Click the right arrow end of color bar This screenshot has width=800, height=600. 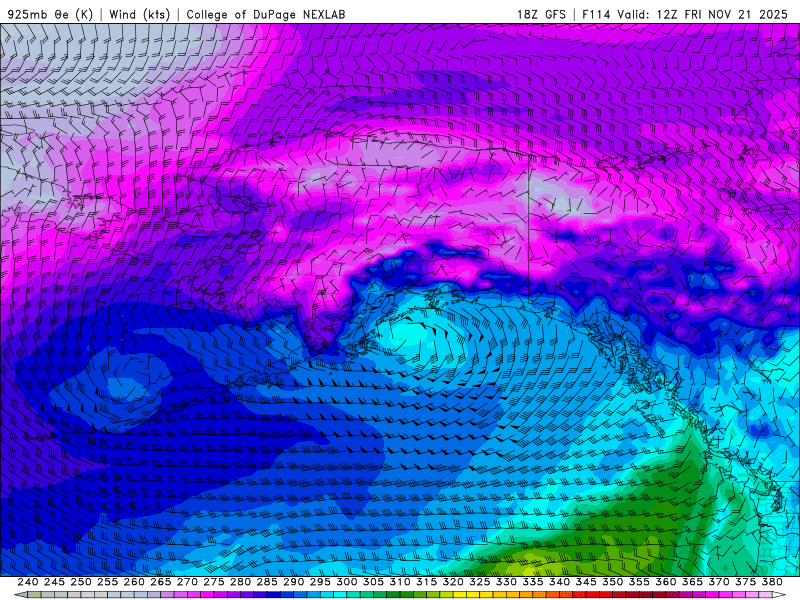[x=780, y=595]
